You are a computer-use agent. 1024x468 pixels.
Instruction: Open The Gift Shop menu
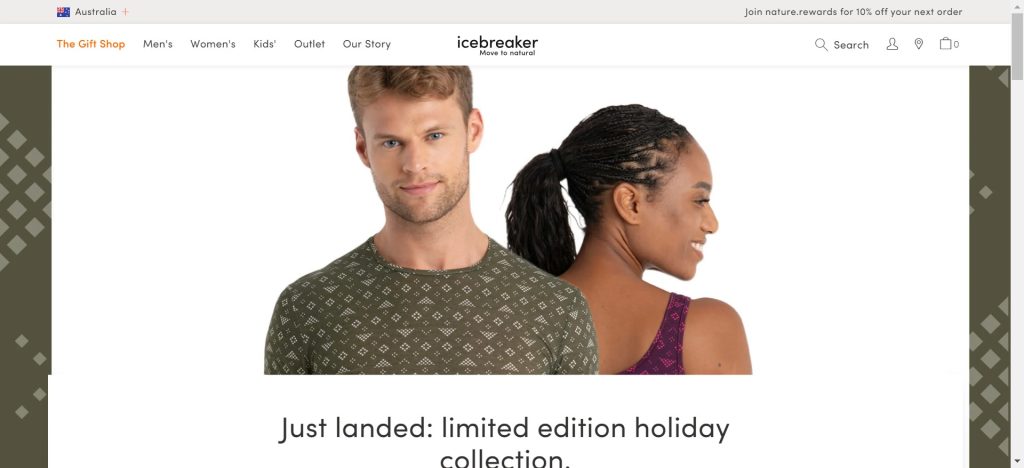coord(91,44)
